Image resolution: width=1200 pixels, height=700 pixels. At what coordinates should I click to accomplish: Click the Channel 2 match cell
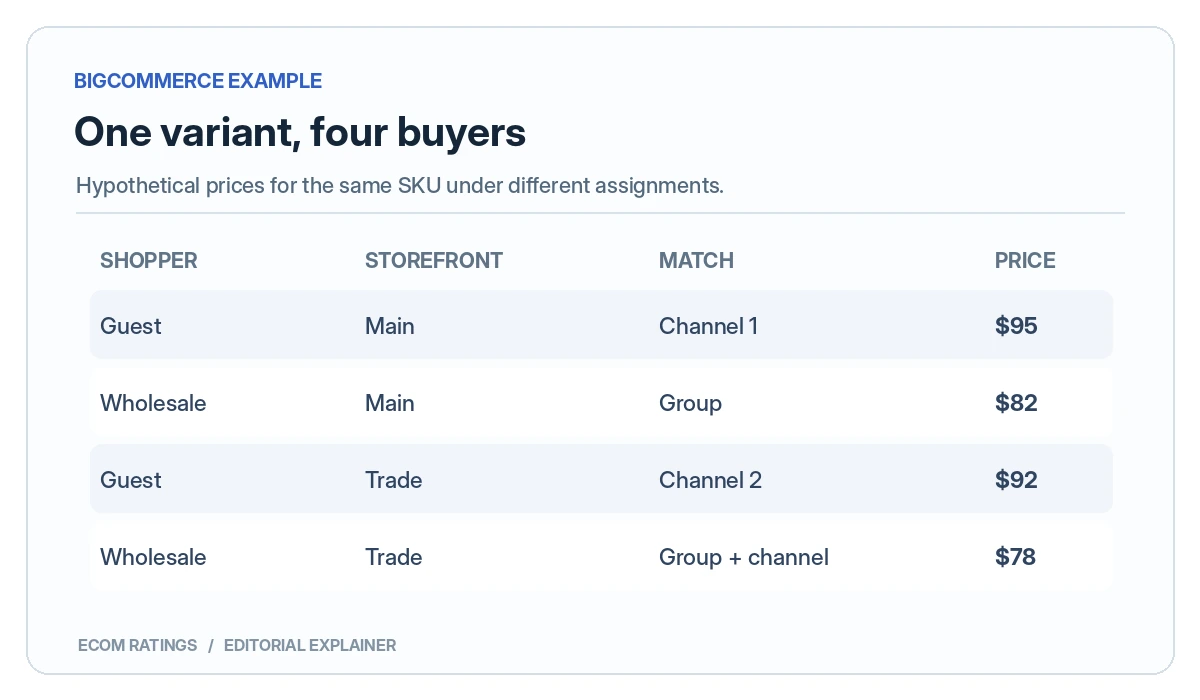tap(710, 480)
